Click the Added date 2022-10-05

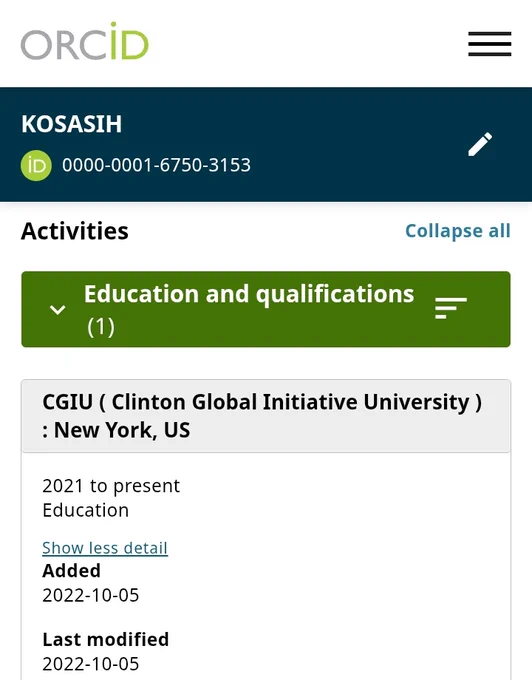[x=91, y=595]
